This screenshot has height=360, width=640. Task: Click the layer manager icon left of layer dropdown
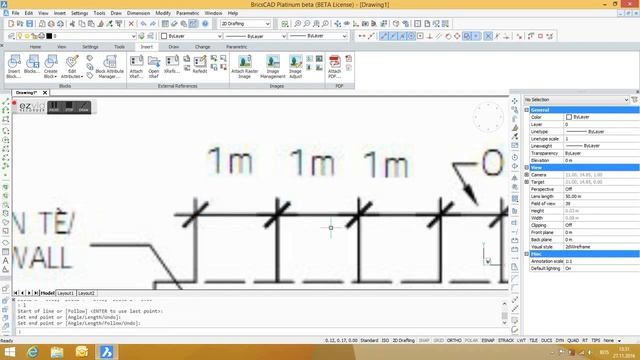click(x=11, y=36)
